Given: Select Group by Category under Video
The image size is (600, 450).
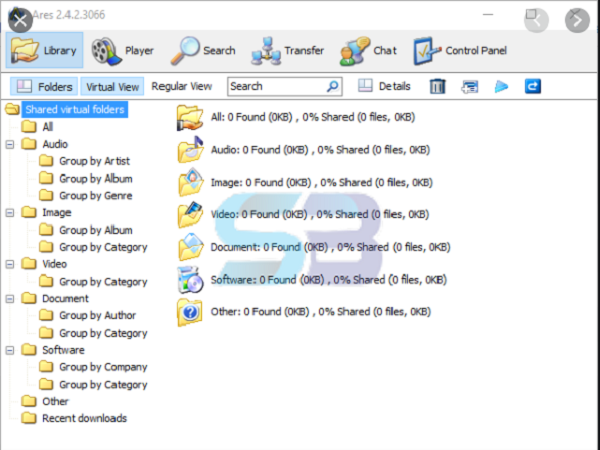Looking at the screenshot, I should 103,282.
